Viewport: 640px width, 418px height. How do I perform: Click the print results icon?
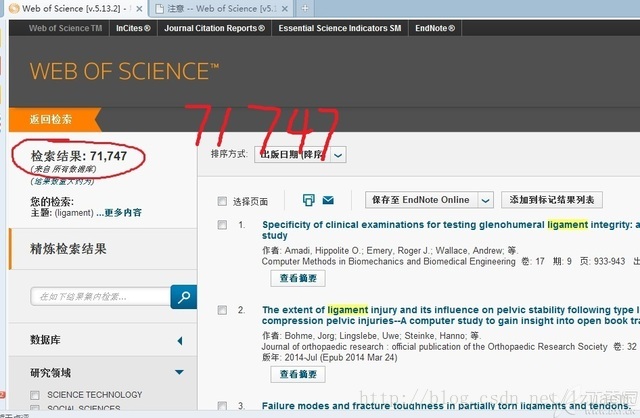click(309, 200)
